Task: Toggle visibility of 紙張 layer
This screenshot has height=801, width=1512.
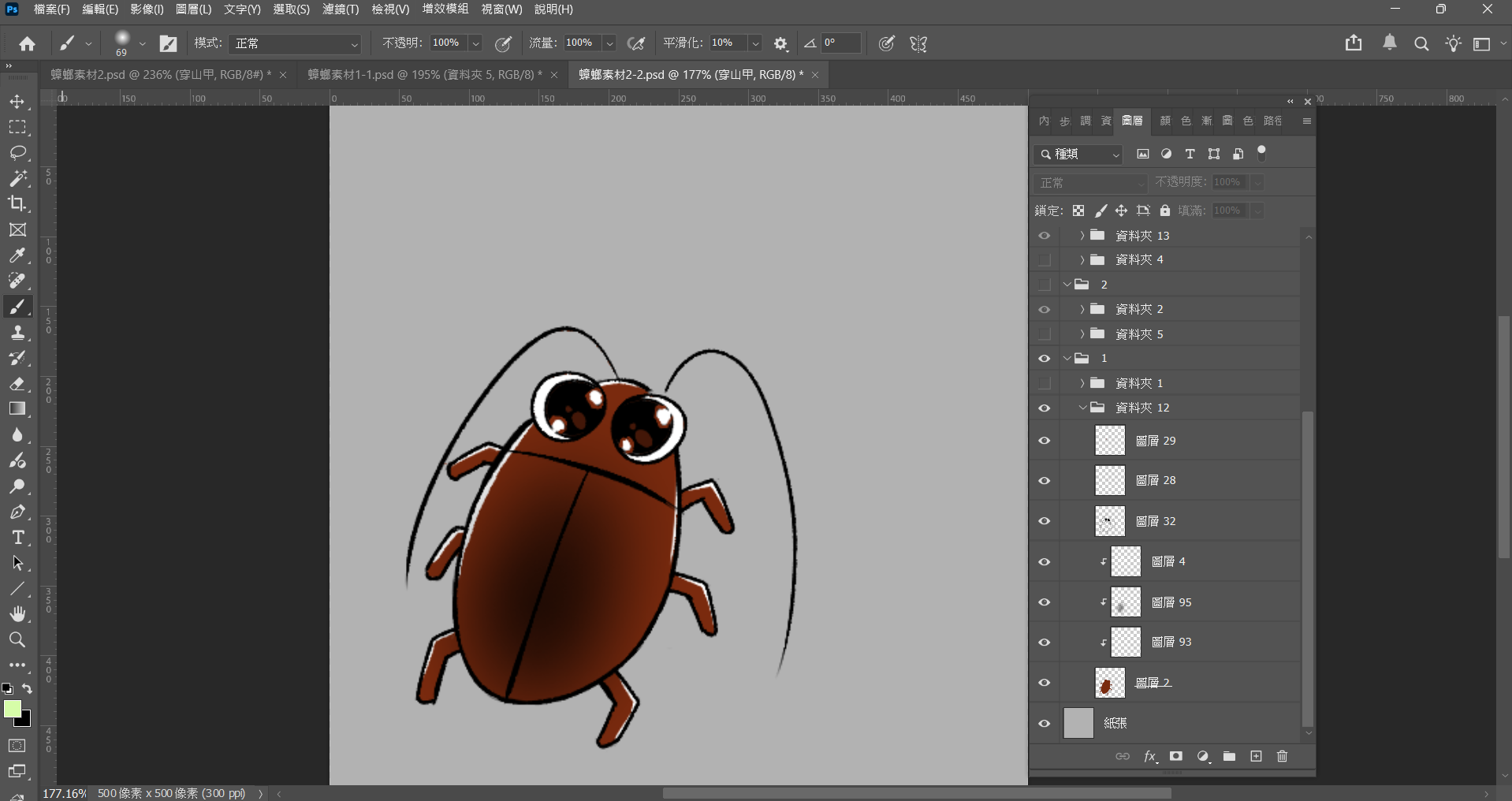Action: pyautogui.click(x=1045, y=723)
